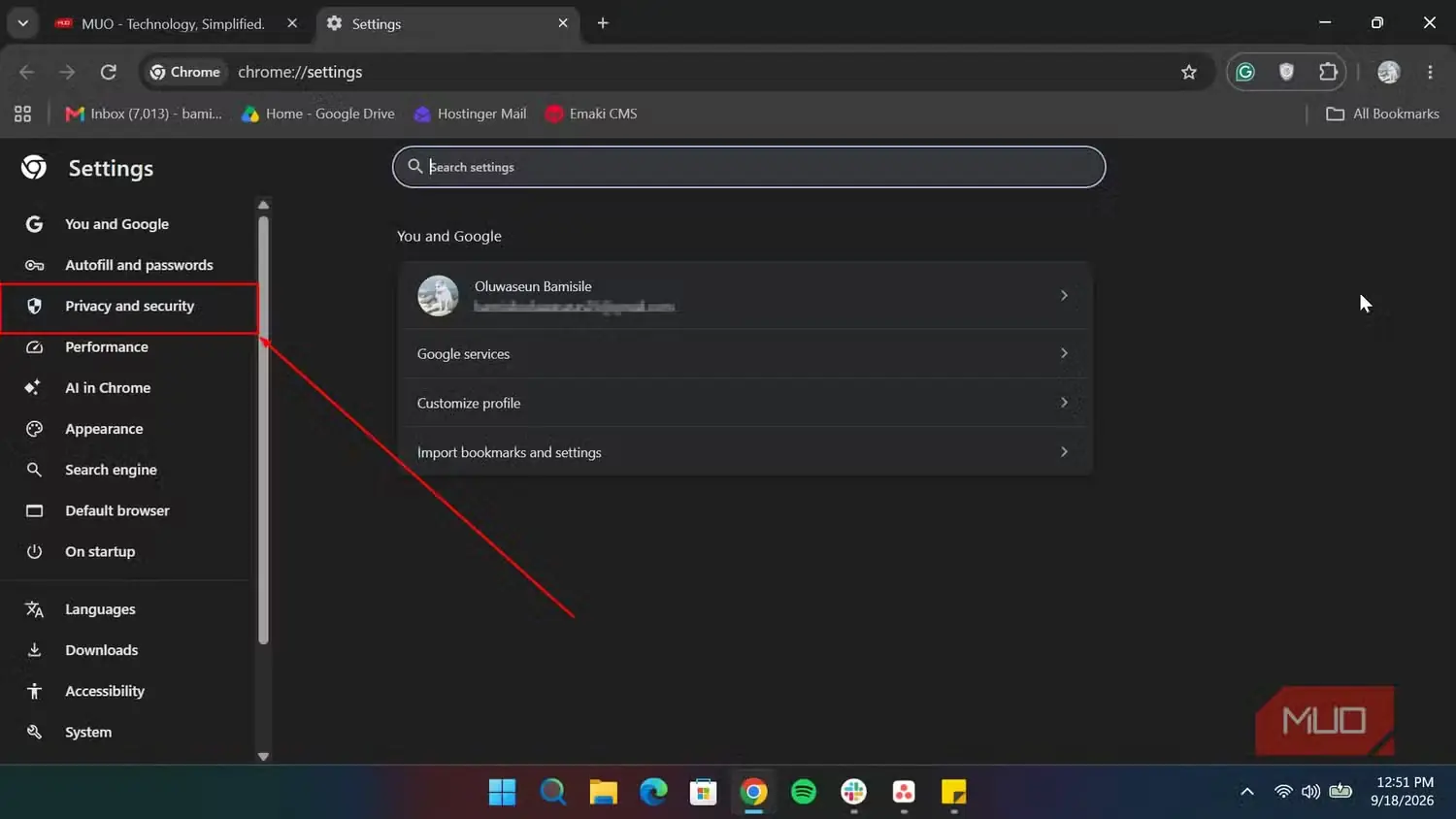Open a new tab with the plus button
The image size is (1456, 819).
[603, 23]
